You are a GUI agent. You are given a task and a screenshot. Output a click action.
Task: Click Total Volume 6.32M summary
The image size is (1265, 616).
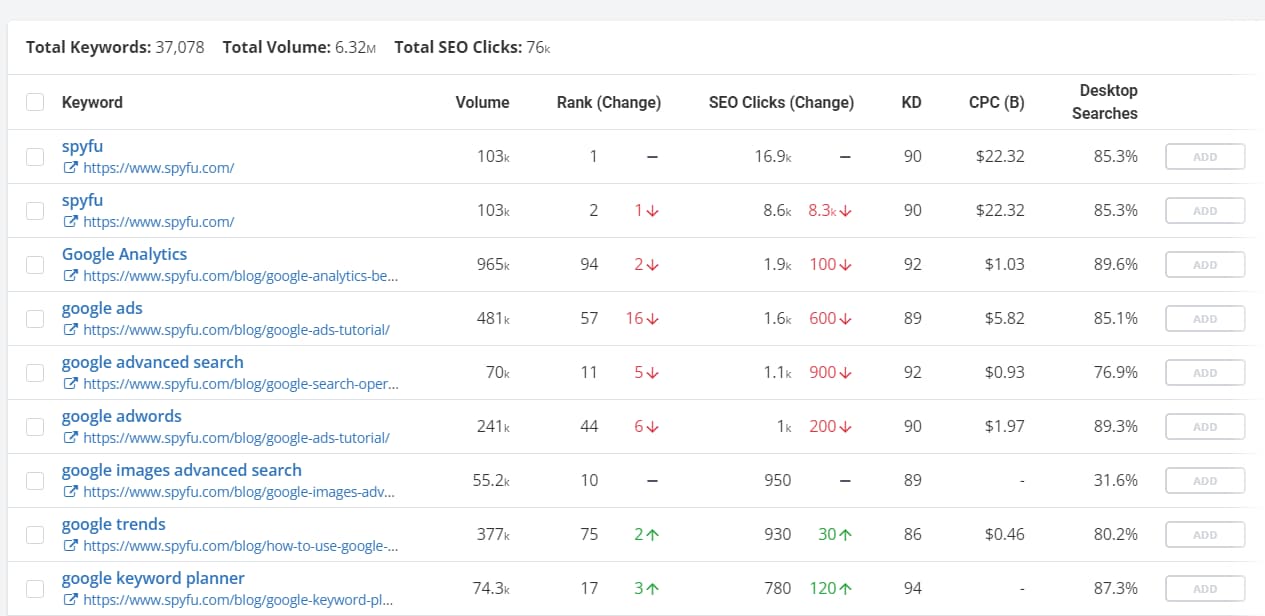(x=299, y=47)
